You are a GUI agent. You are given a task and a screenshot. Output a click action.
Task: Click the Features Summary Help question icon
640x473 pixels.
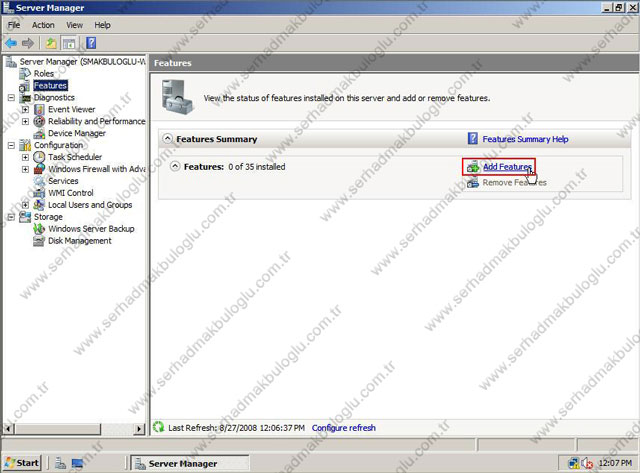tap(473, 139)
